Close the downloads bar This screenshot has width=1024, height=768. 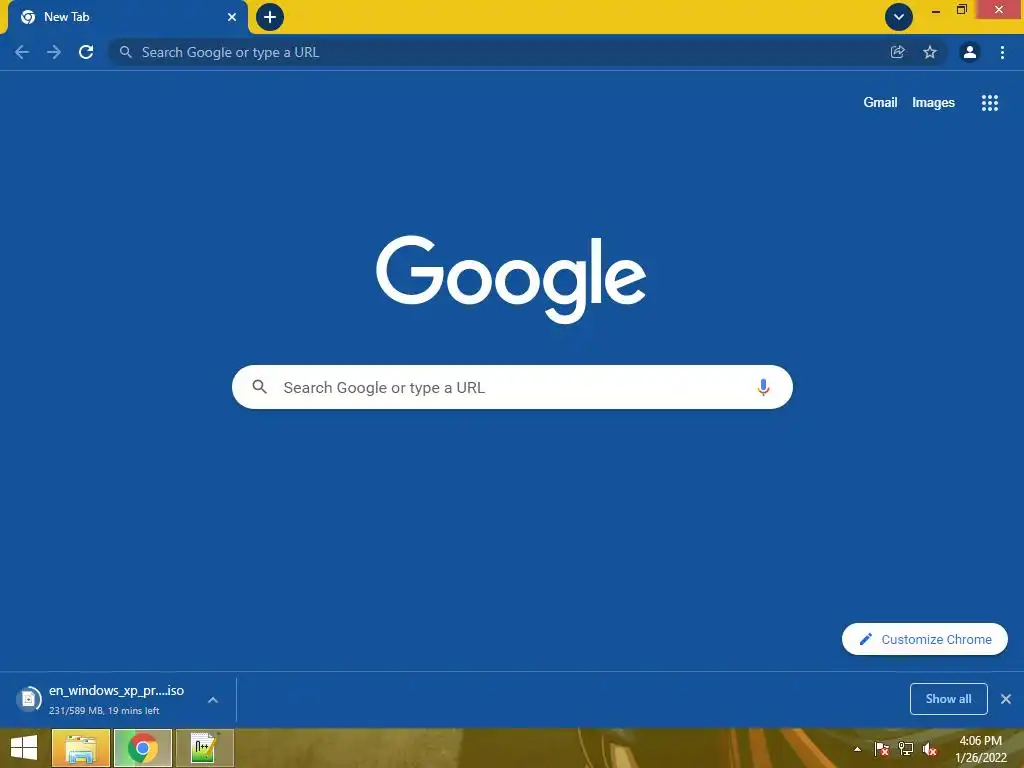[x=1006, y=699]
